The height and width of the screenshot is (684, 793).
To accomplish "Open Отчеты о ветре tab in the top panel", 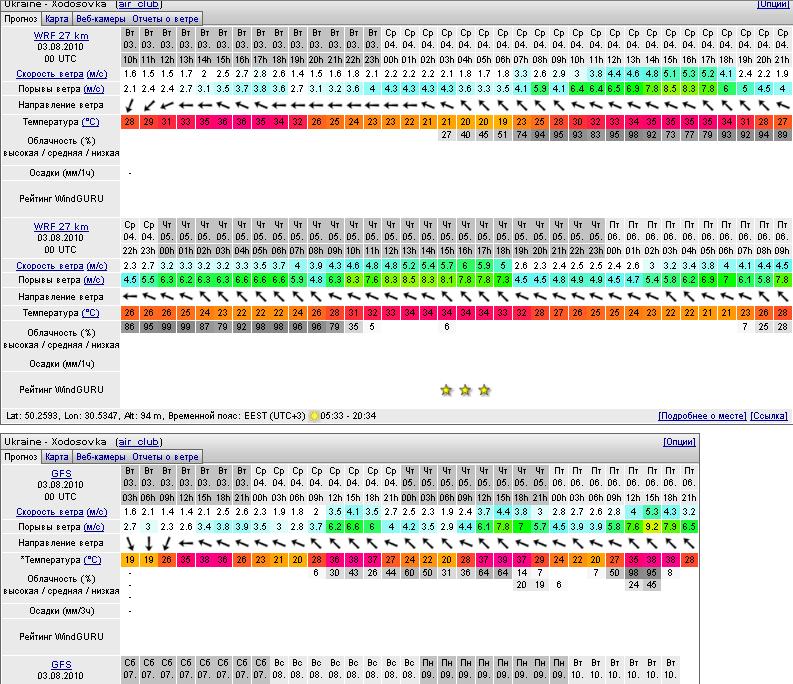I will (x=165, y=18).
